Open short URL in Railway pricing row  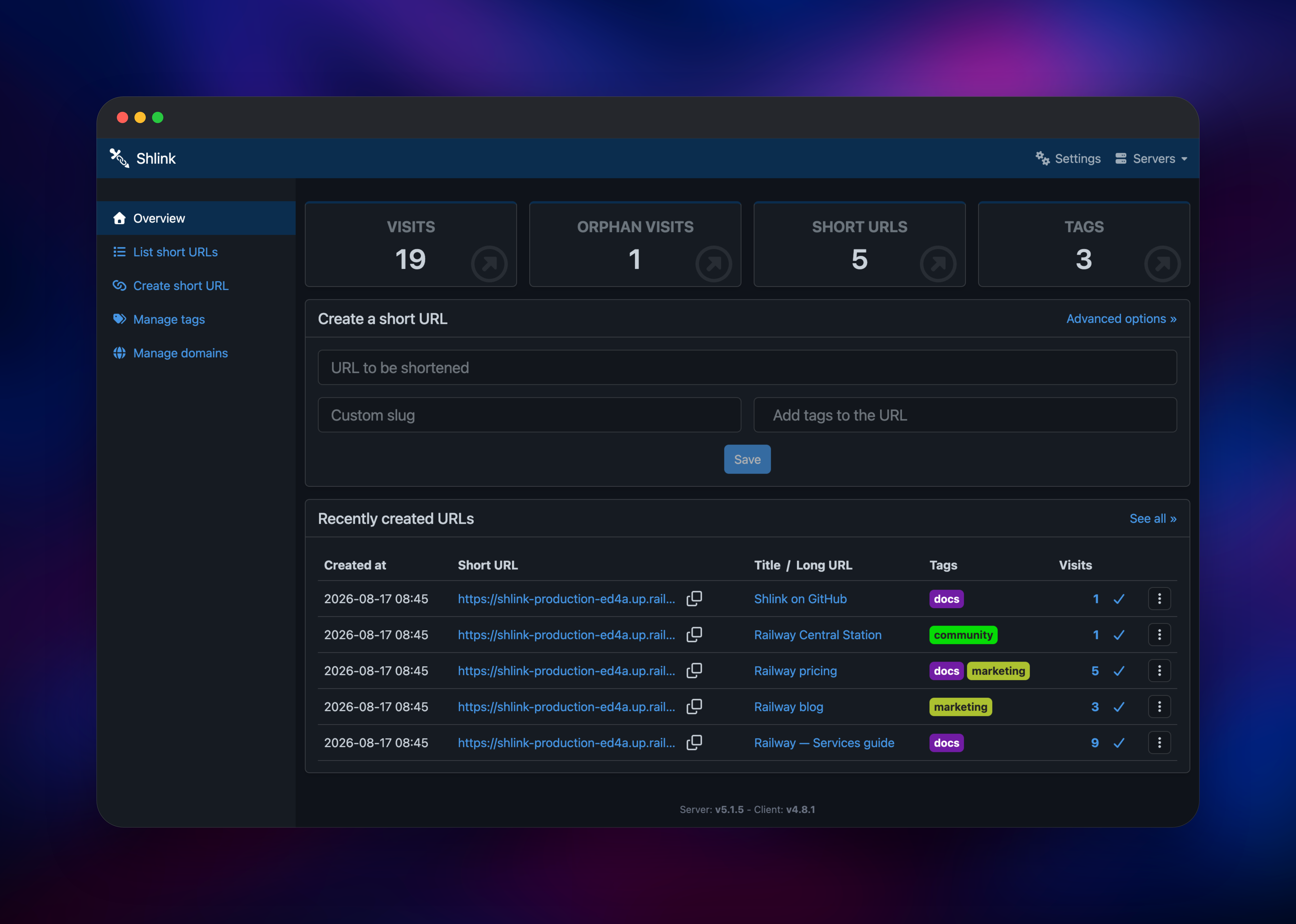[x=566, y=671]
